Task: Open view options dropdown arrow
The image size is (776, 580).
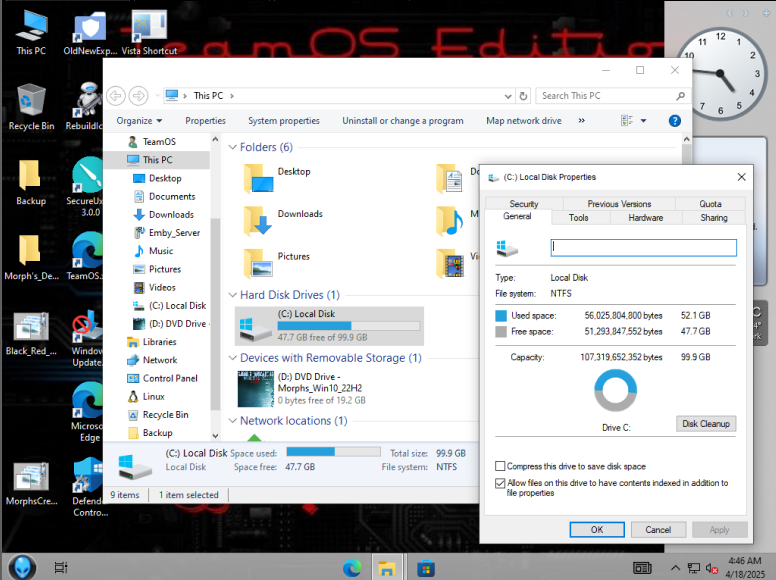Action: point(643,120)
